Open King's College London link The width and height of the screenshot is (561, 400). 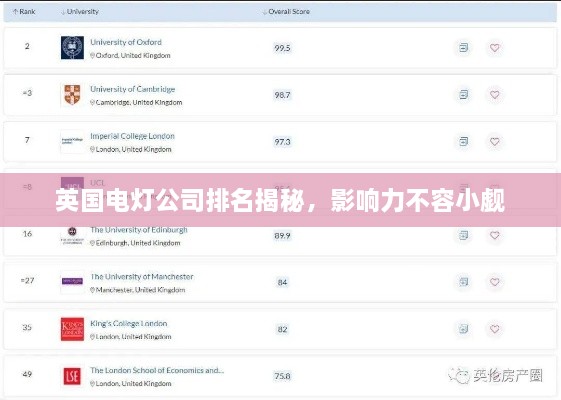[128, 323]
